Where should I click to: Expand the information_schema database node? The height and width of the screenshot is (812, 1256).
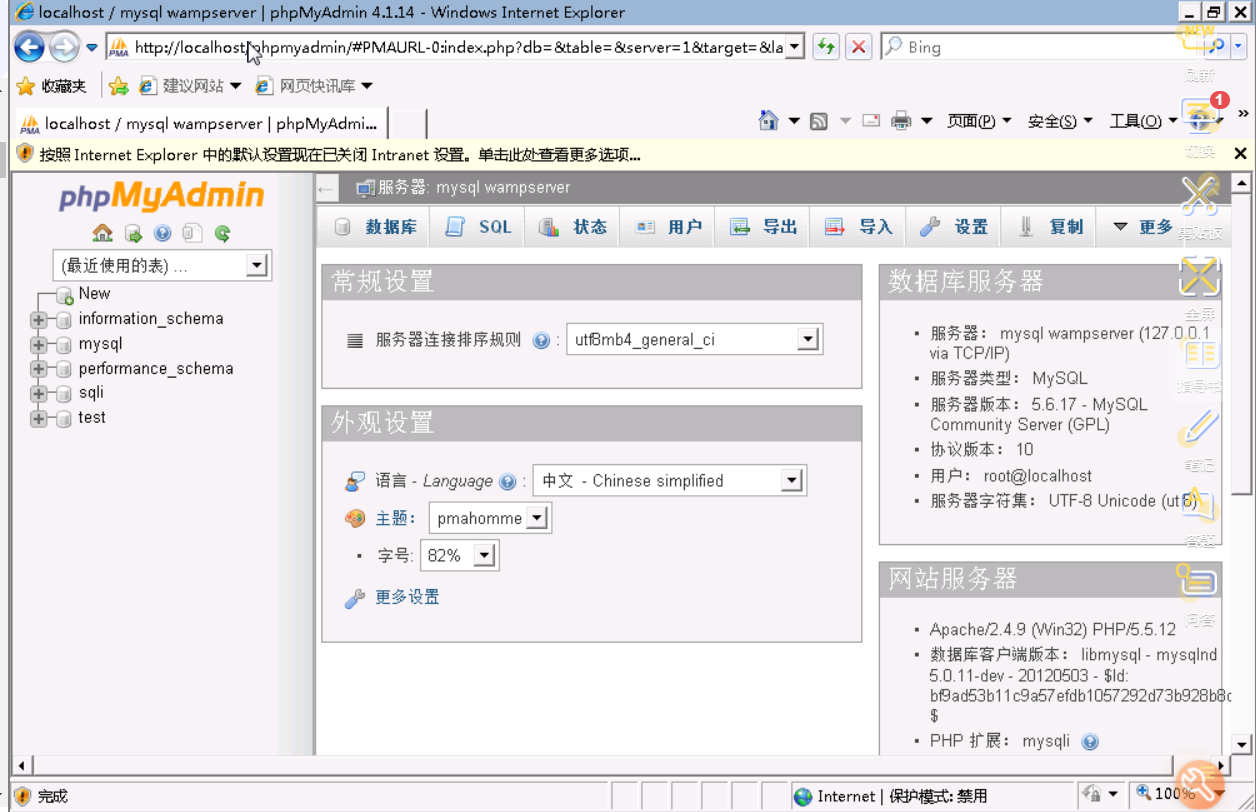click(x=39, y=320)
